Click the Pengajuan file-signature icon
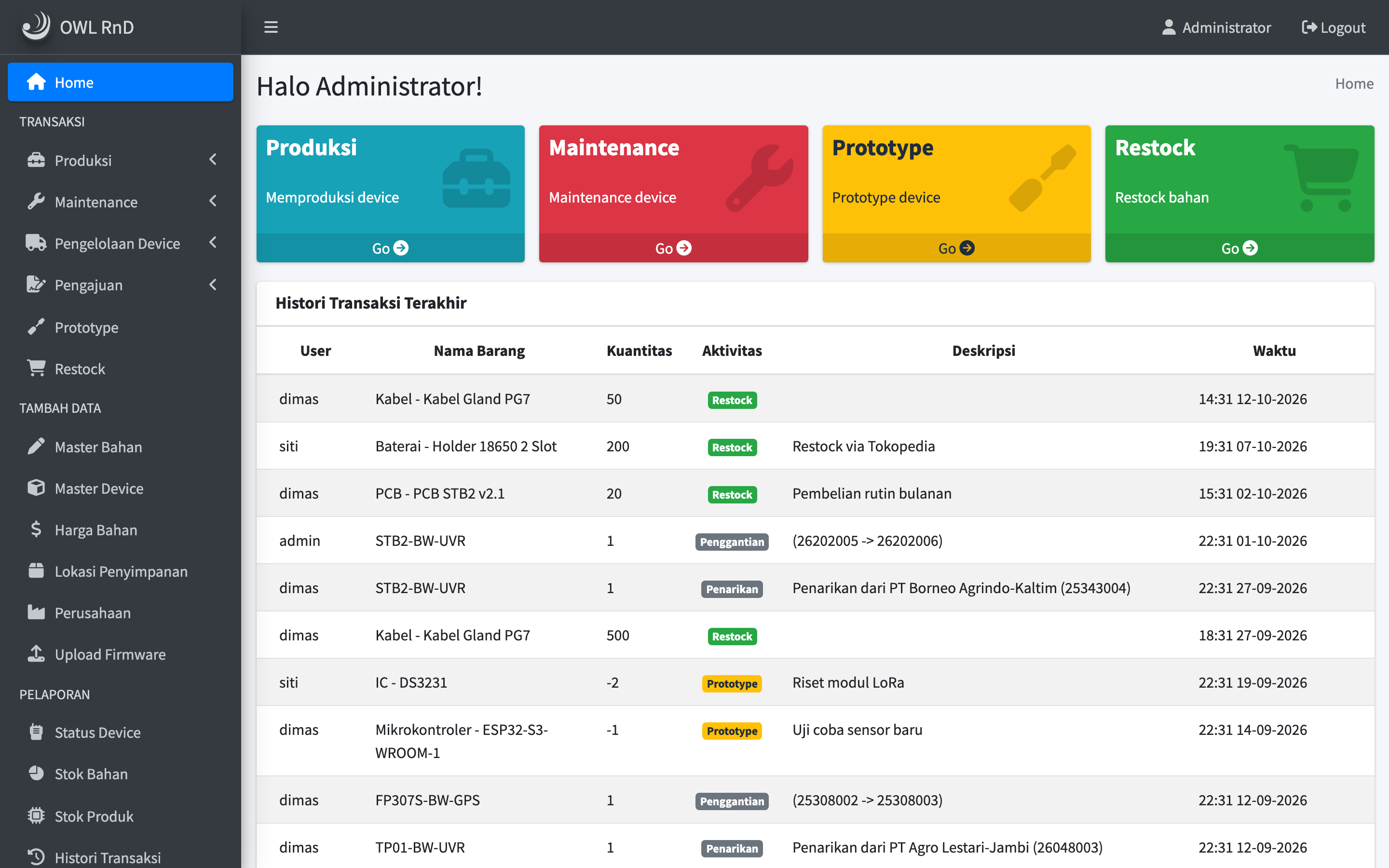 click(x=36, y=284)
